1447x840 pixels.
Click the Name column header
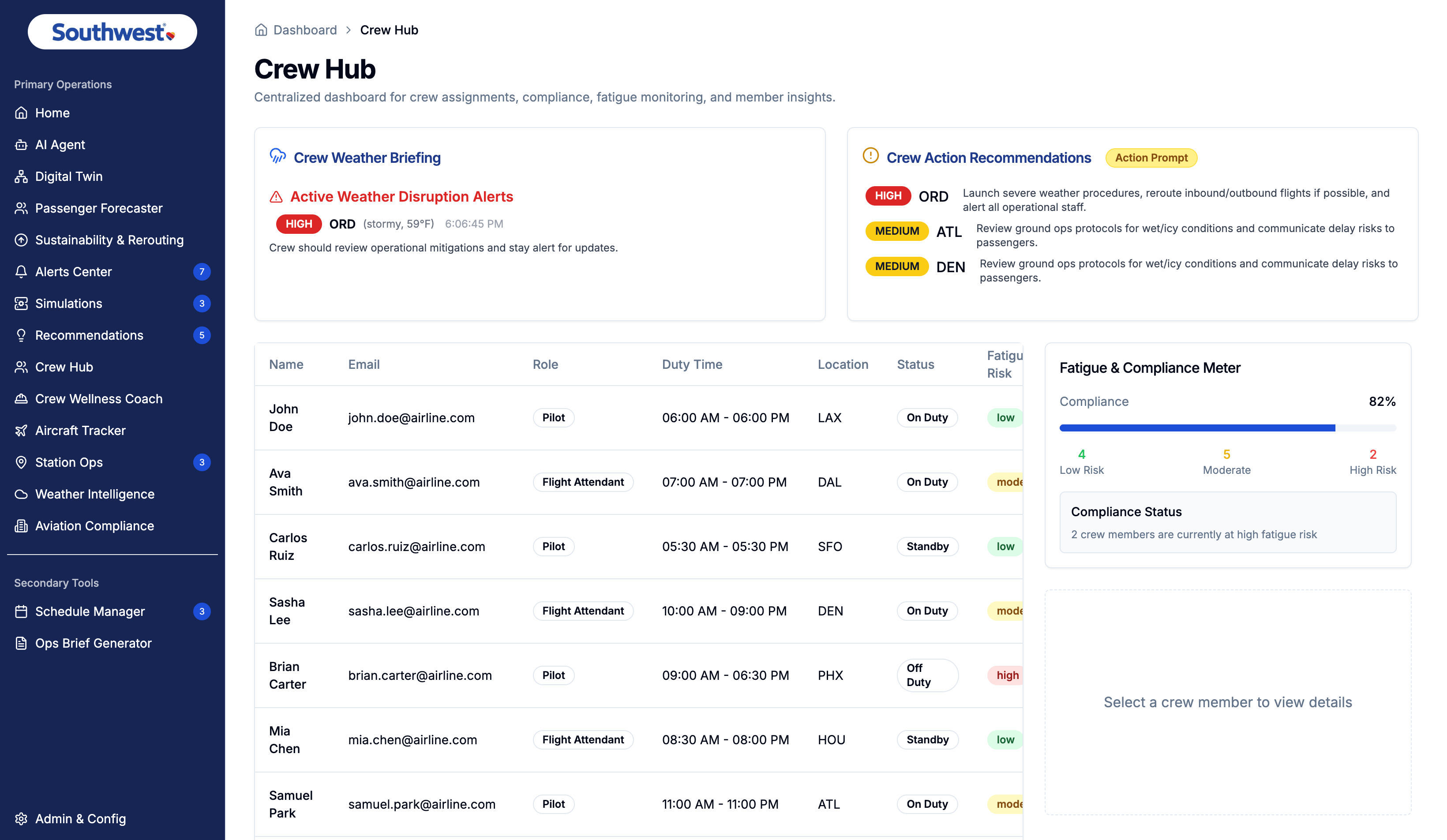[286, 364]
